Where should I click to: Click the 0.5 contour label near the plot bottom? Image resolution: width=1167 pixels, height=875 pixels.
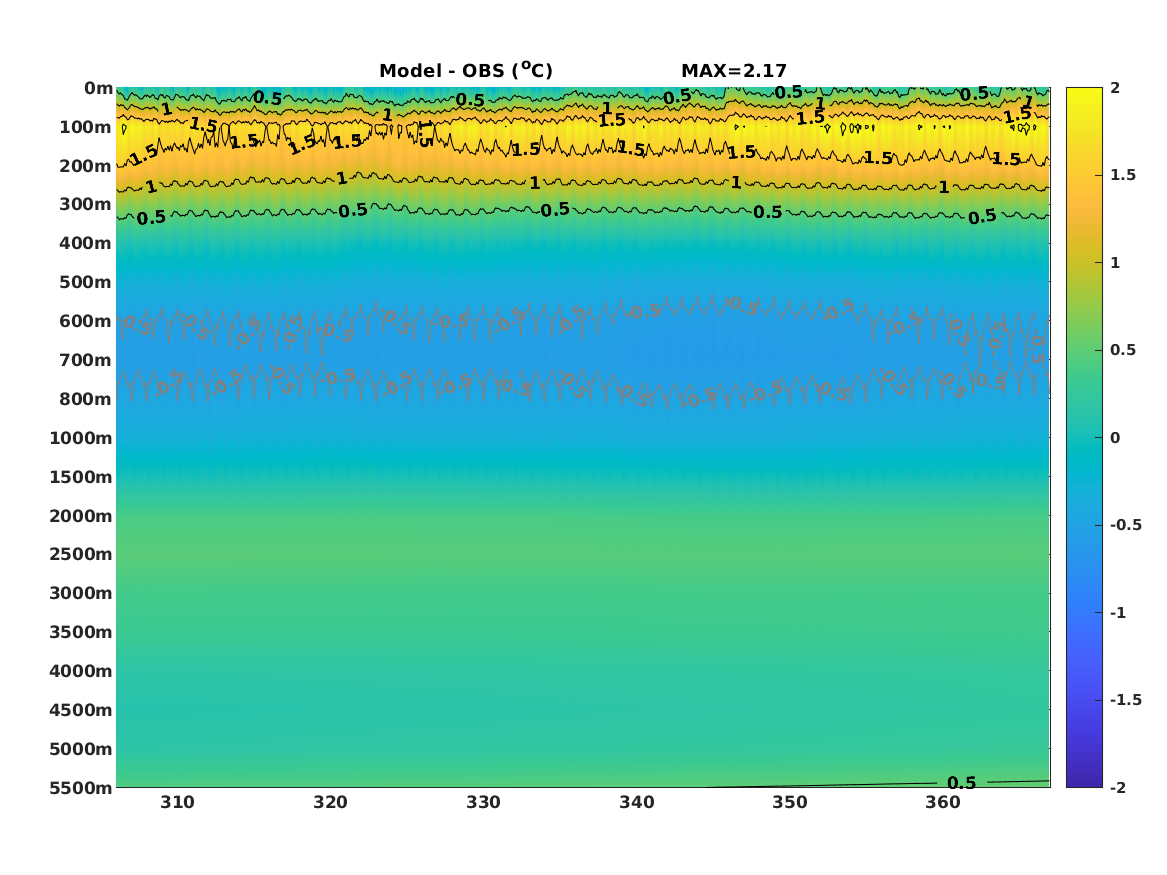pyautogui.click(x=961, y=782)
